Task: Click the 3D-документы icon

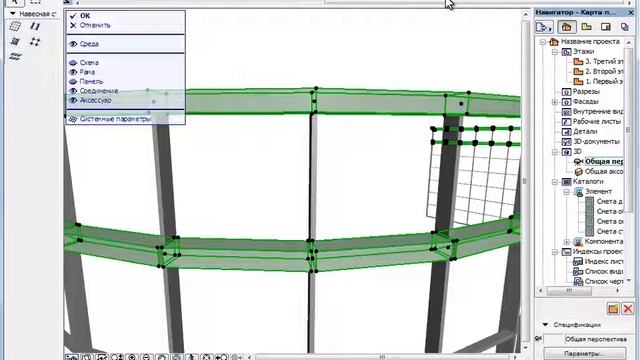Action: 566,142
